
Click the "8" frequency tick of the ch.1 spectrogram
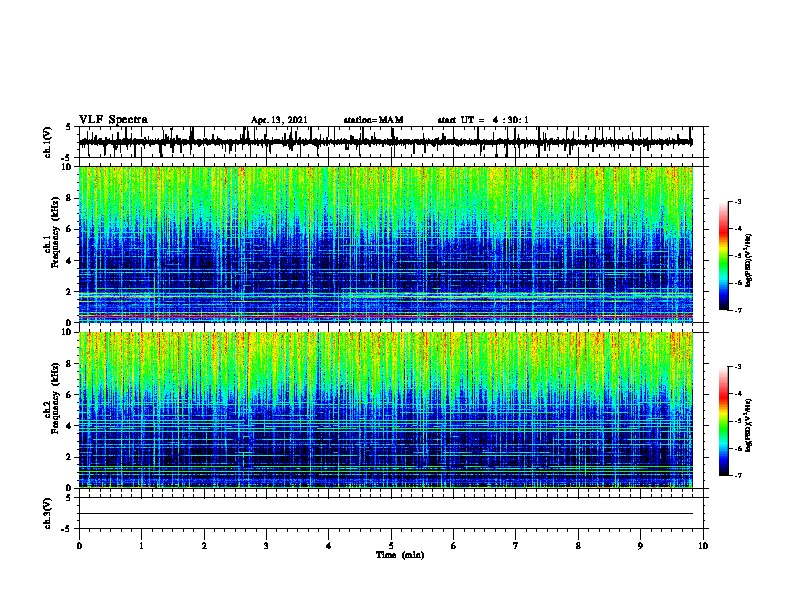click(x=70, y=198)
